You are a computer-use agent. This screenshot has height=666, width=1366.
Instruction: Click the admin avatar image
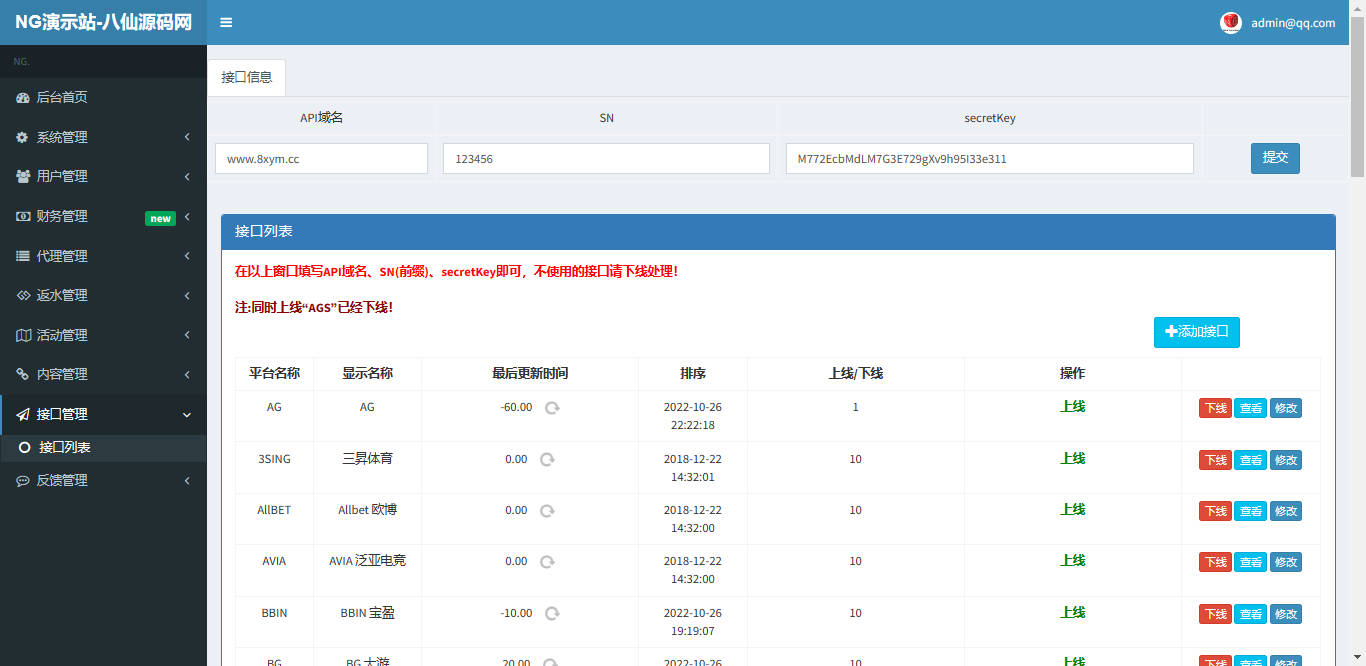1231,22
